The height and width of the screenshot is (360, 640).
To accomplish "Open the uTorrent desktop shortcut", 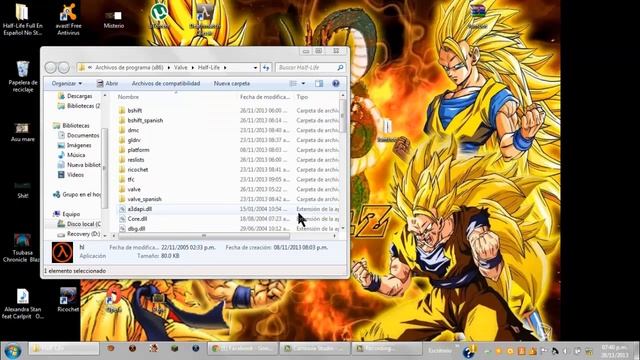I will tap(159, 16).
